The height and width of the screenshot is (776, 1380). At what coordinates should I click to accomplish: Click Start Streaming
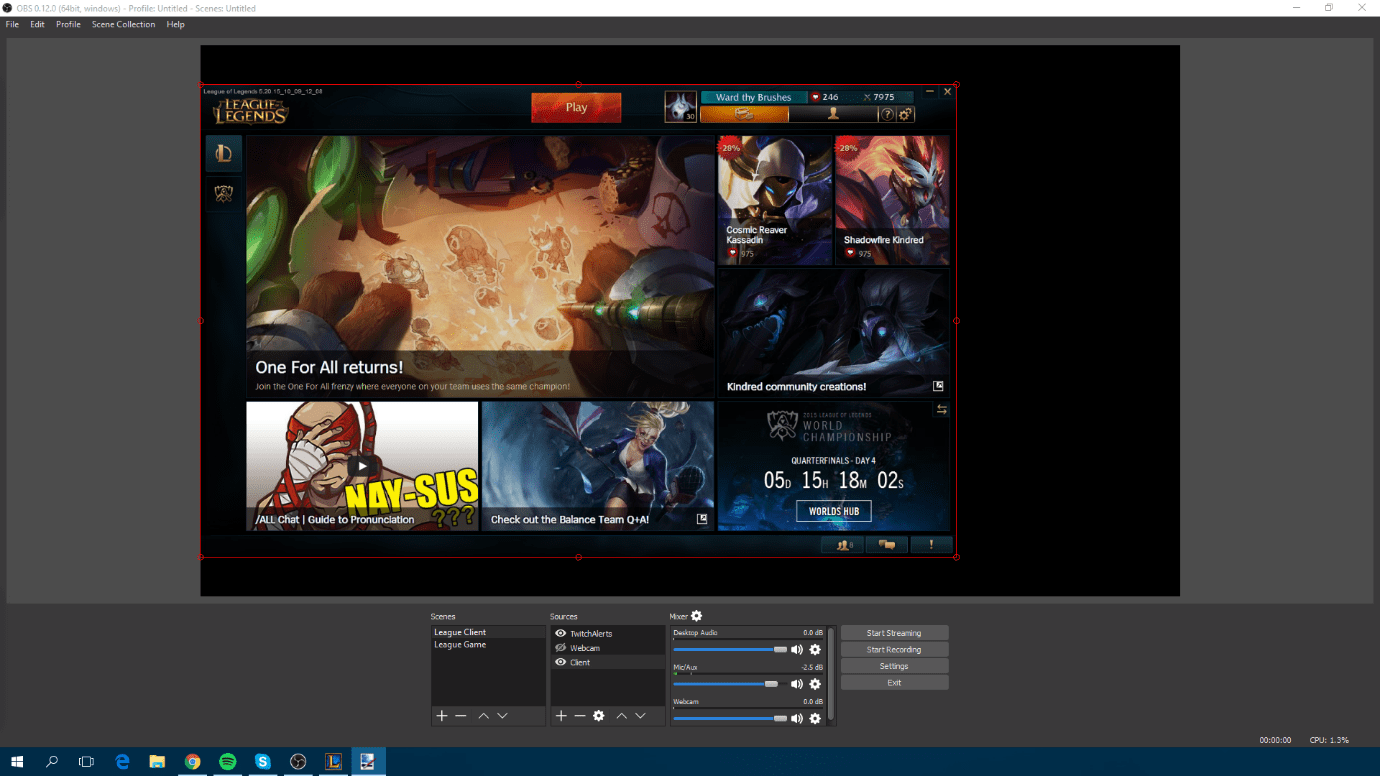pyautogui.click(x=894, y=633)
